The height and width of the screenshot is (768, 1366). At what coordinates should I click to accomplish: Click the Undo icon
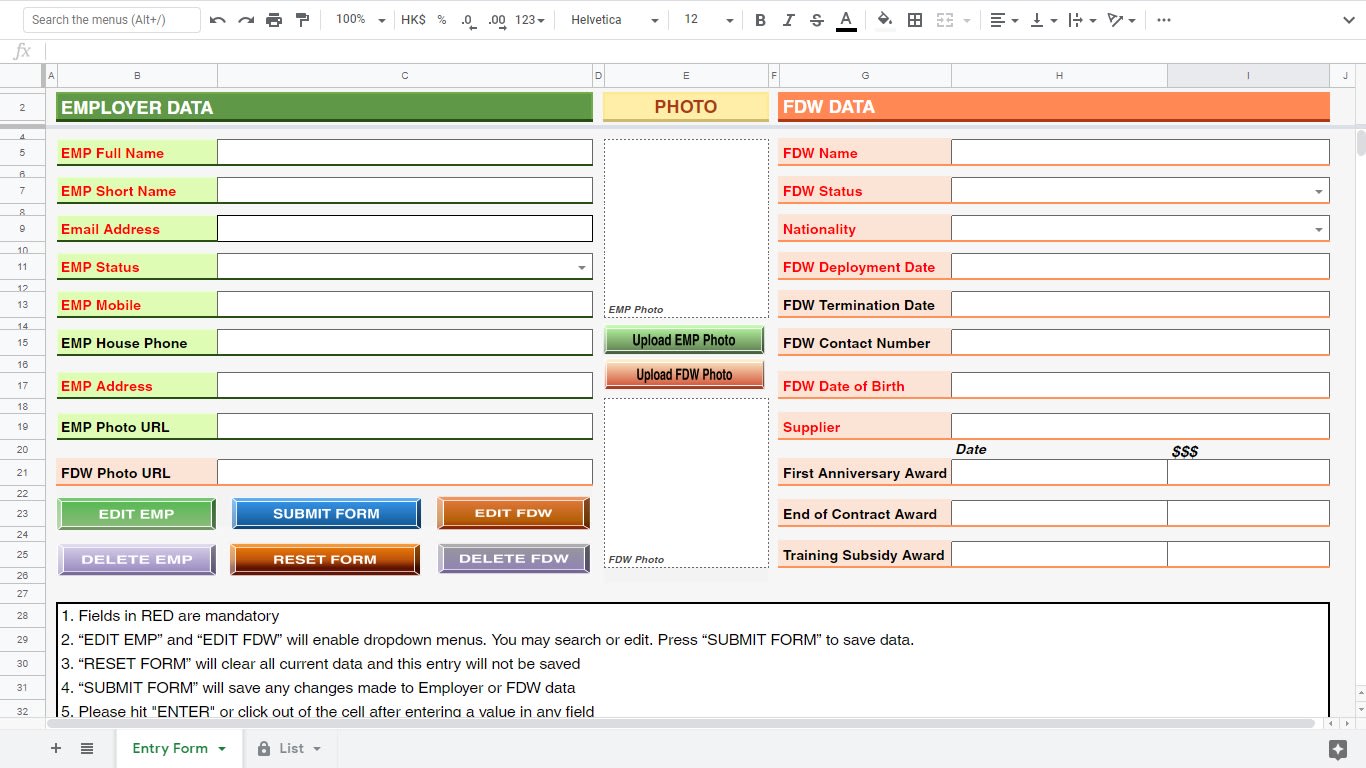218,19
